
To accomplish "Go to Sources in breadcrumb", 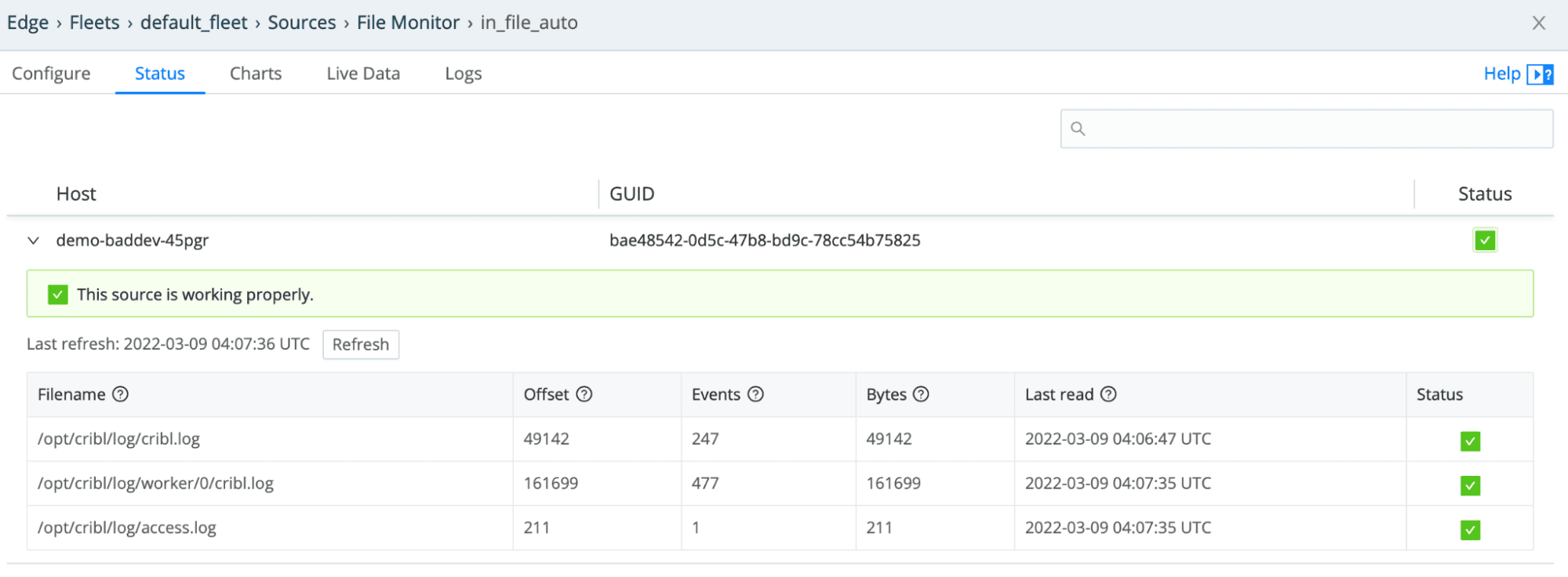I will [302, 23].
